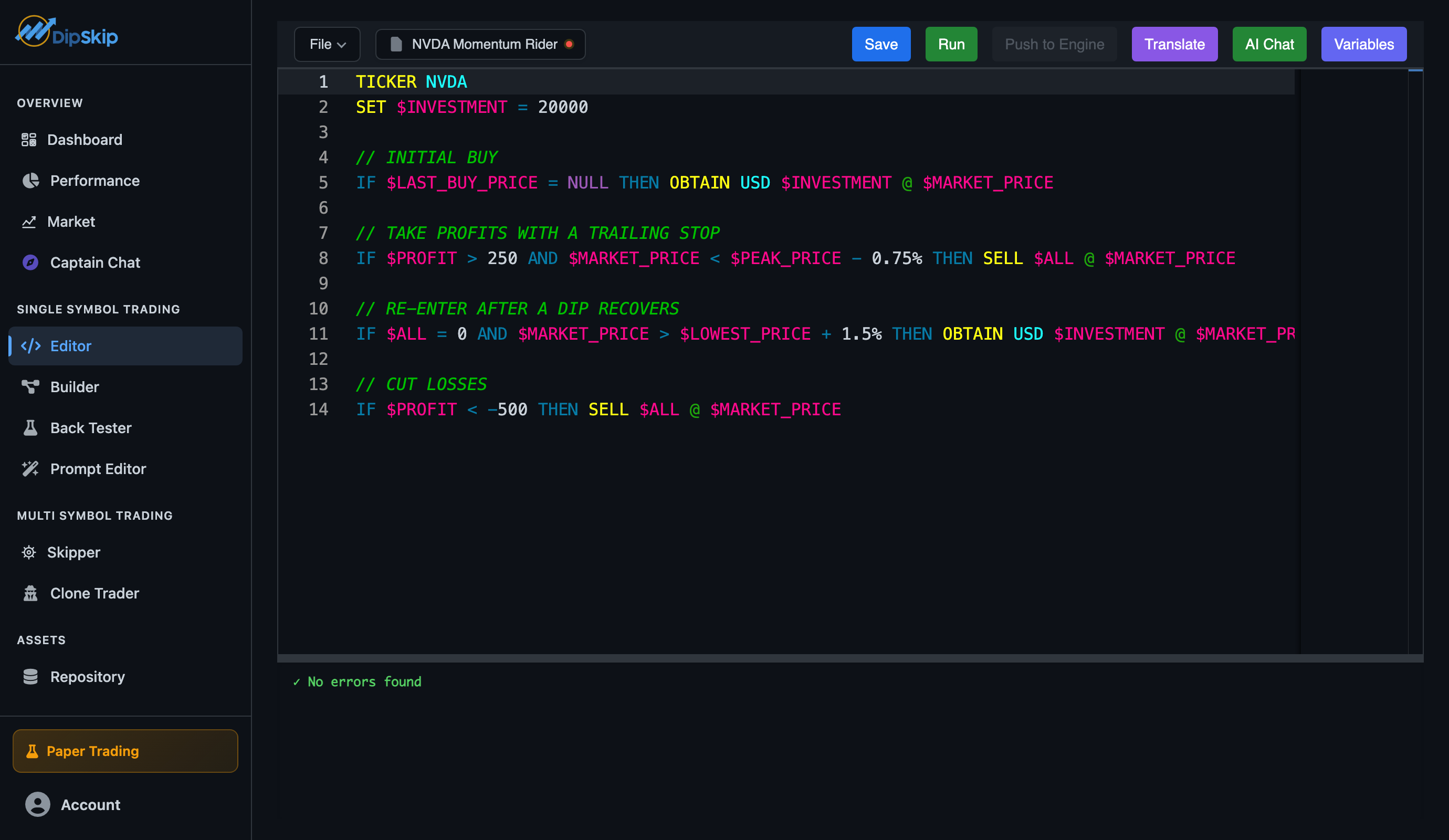This screenshot has height=840, width=1449.
Task: Click NULL keyword on line 5
Action: point(587,183)
